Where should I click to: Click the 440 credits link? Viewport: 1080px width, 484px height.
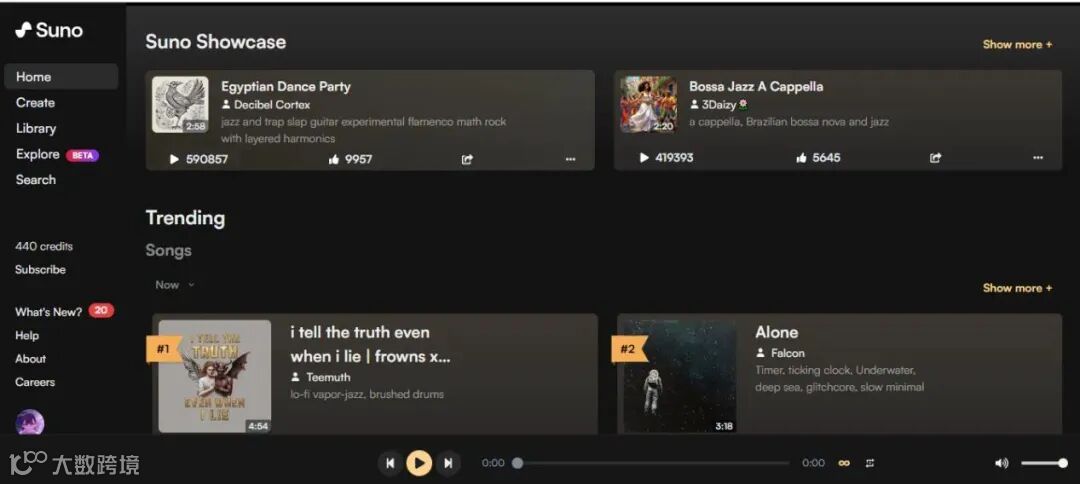tap(43, 246)
